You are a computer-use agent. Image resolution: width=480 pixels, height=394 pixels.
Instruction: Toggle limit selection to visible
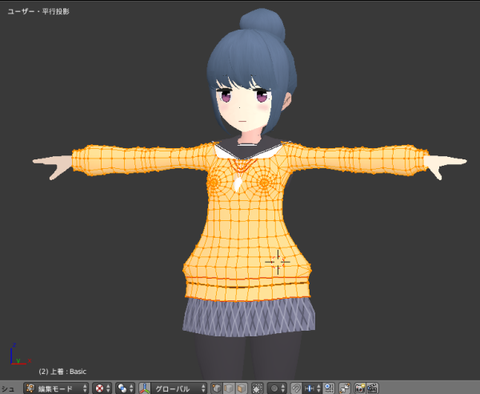tap(257, 388)
